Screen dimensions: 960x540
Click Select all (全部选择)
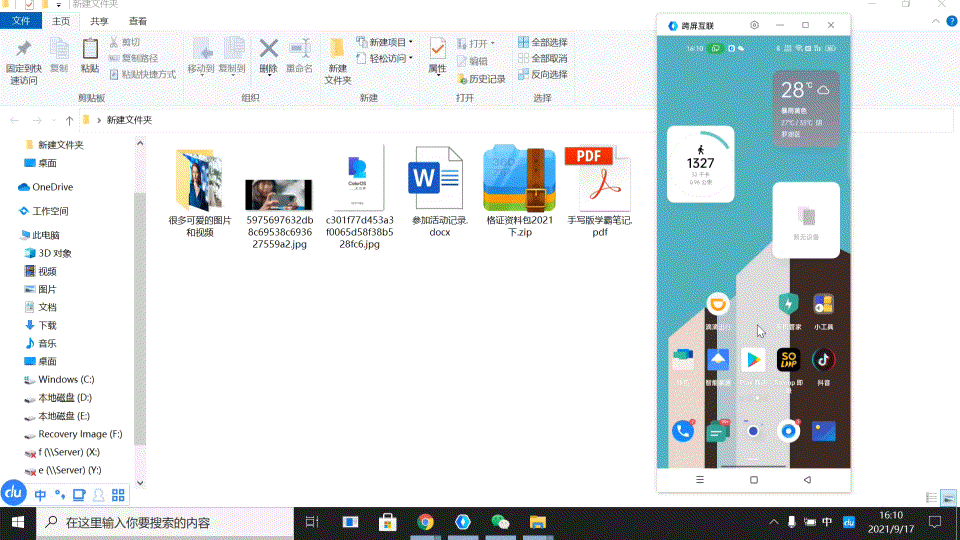click(542, 42)
